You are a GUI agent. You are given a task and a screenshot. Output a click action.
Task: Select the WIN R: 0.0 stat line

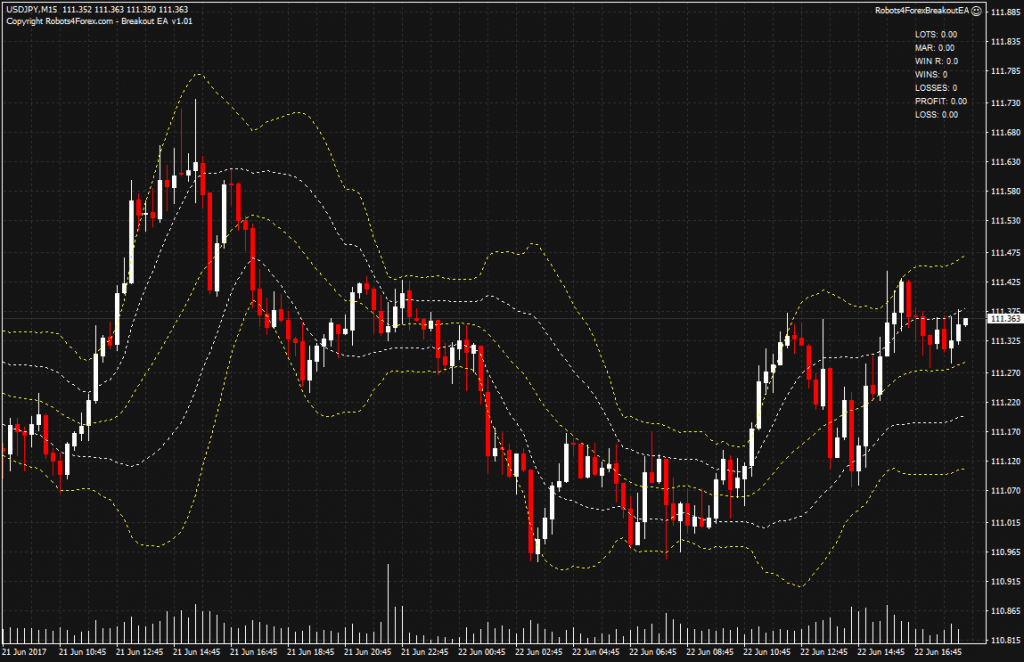[936, 61]
